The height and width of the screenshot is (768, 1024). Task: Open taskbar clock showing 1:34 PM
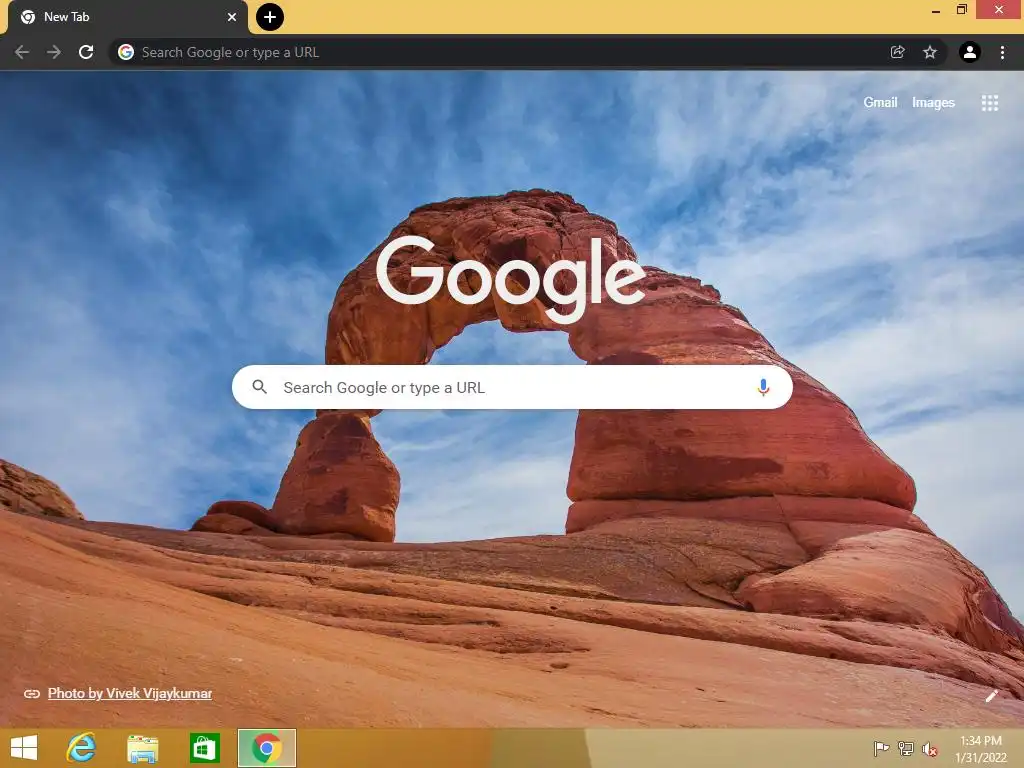tap(981, 749)
